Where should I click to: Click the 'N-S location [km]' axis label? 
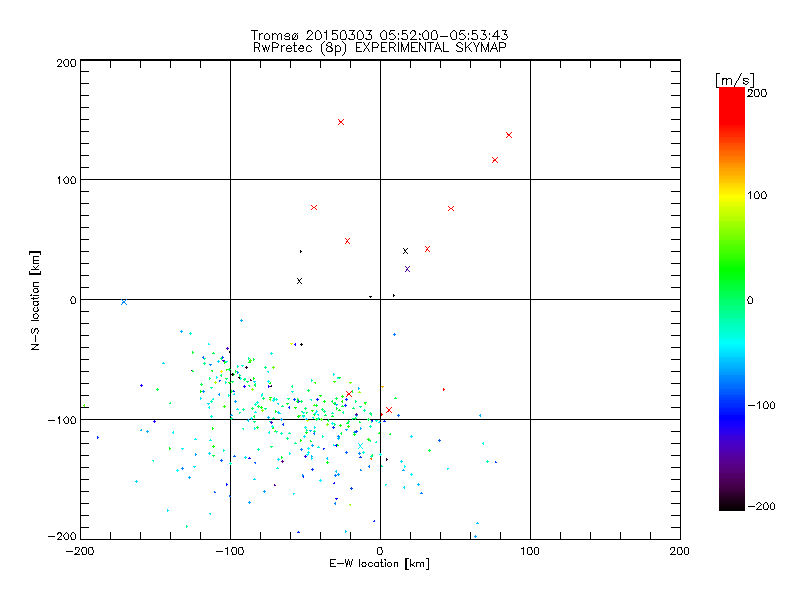click(35, 300)
